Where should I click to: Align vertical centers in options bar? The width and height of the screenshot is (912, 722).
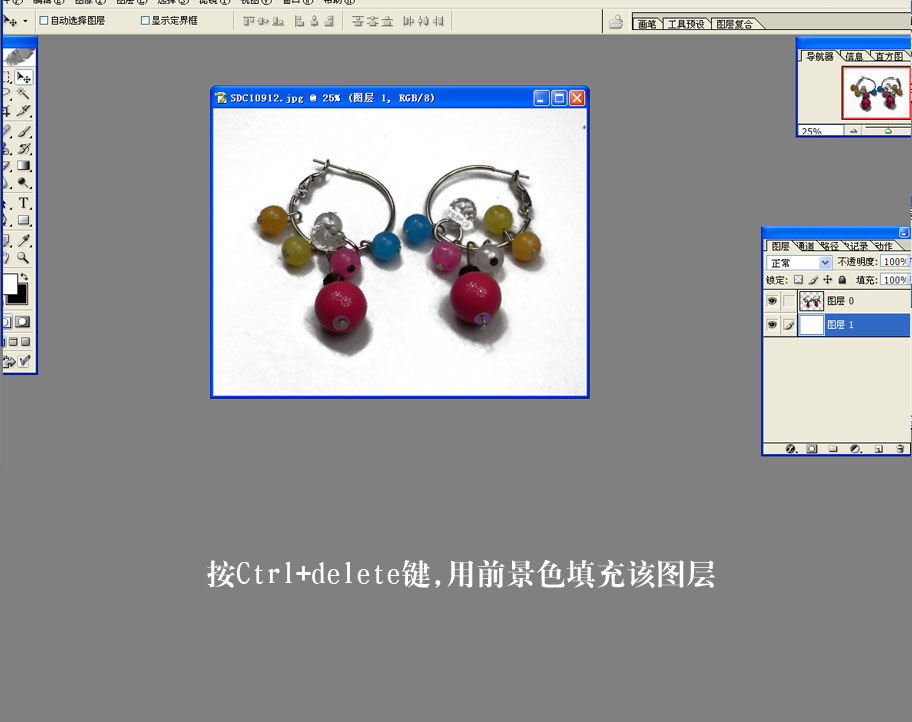click(263, 22)
